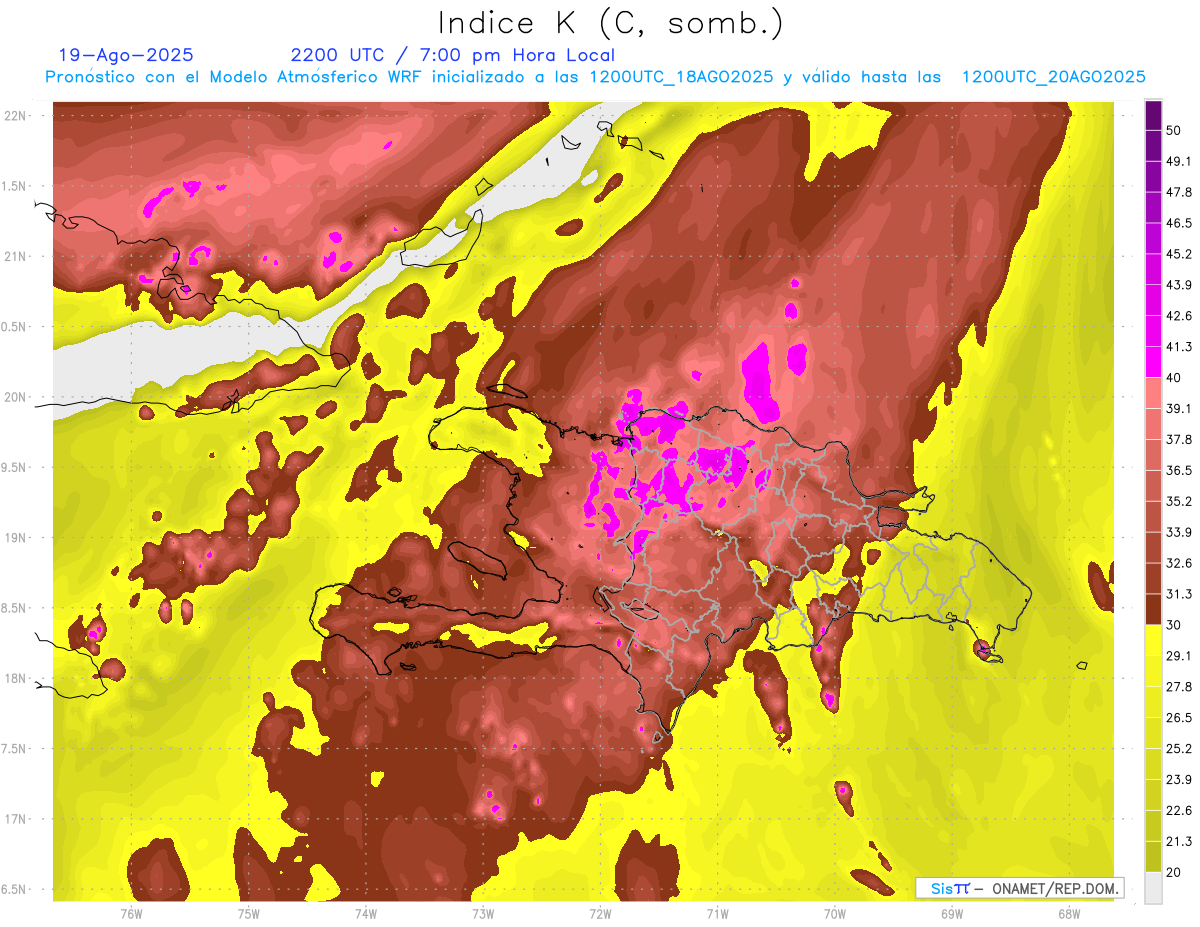The width and height of the screenshot is (1200, 927).
Task: Click the legend value "32.6"
Action: point(1180,563)
